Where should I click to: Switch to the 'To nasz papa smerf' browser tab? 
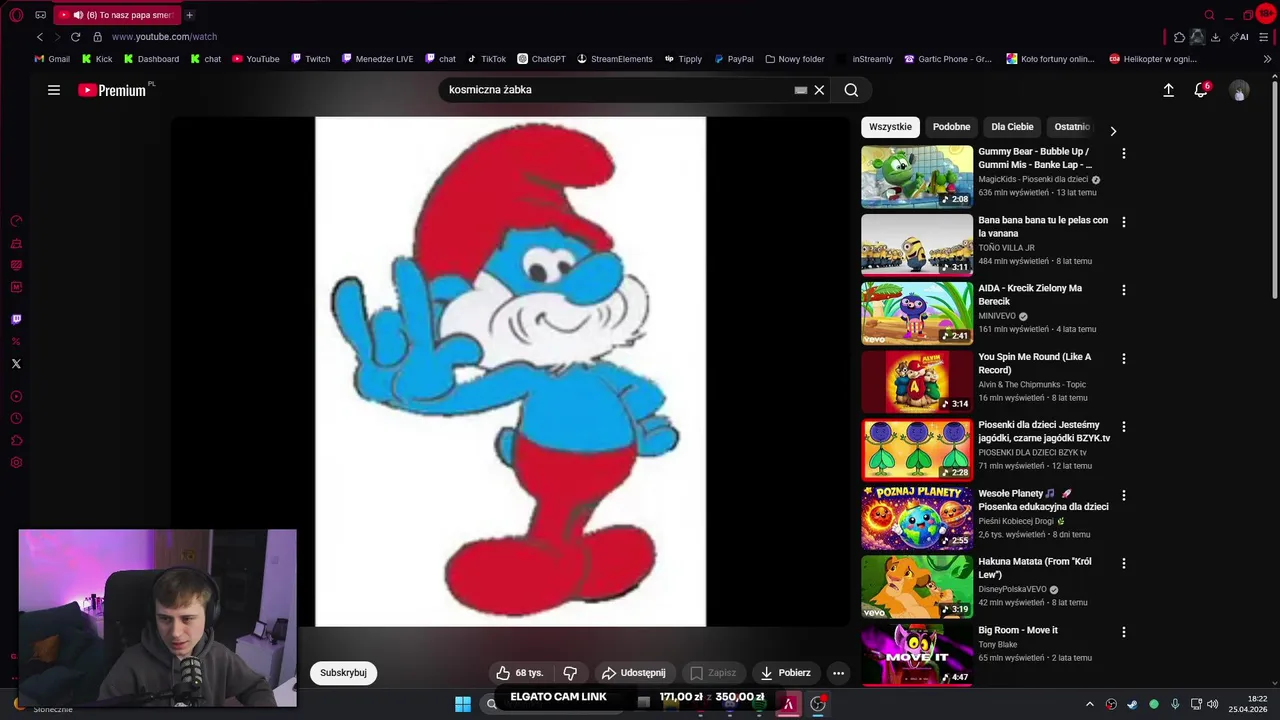click(115, 15)
